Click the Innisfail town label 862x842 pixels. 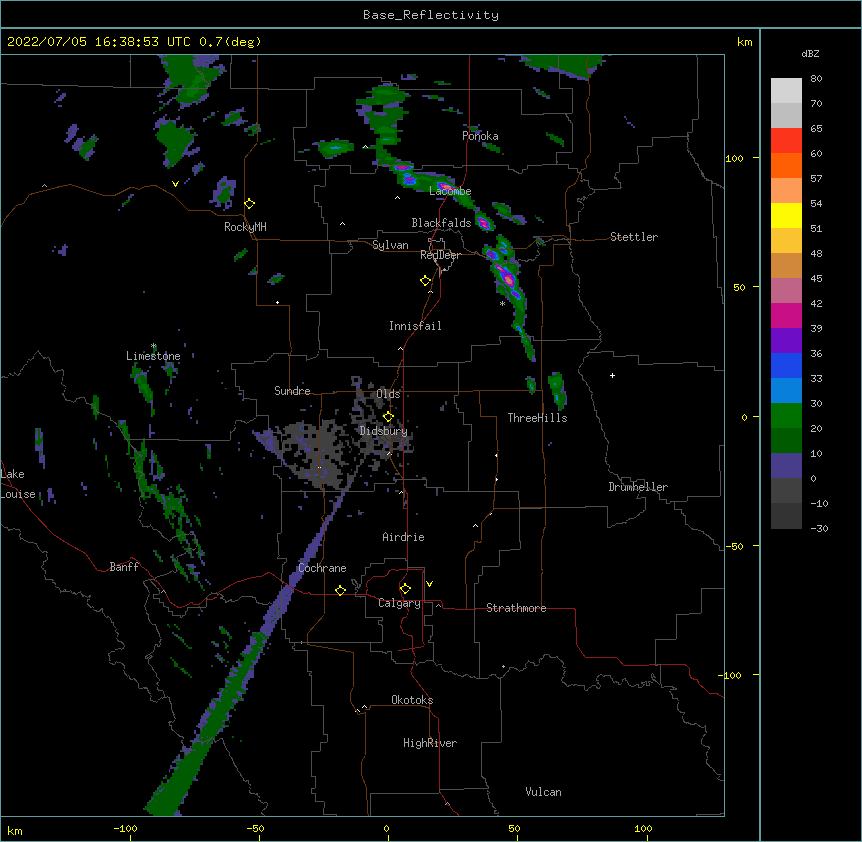[x=415, y=326]
